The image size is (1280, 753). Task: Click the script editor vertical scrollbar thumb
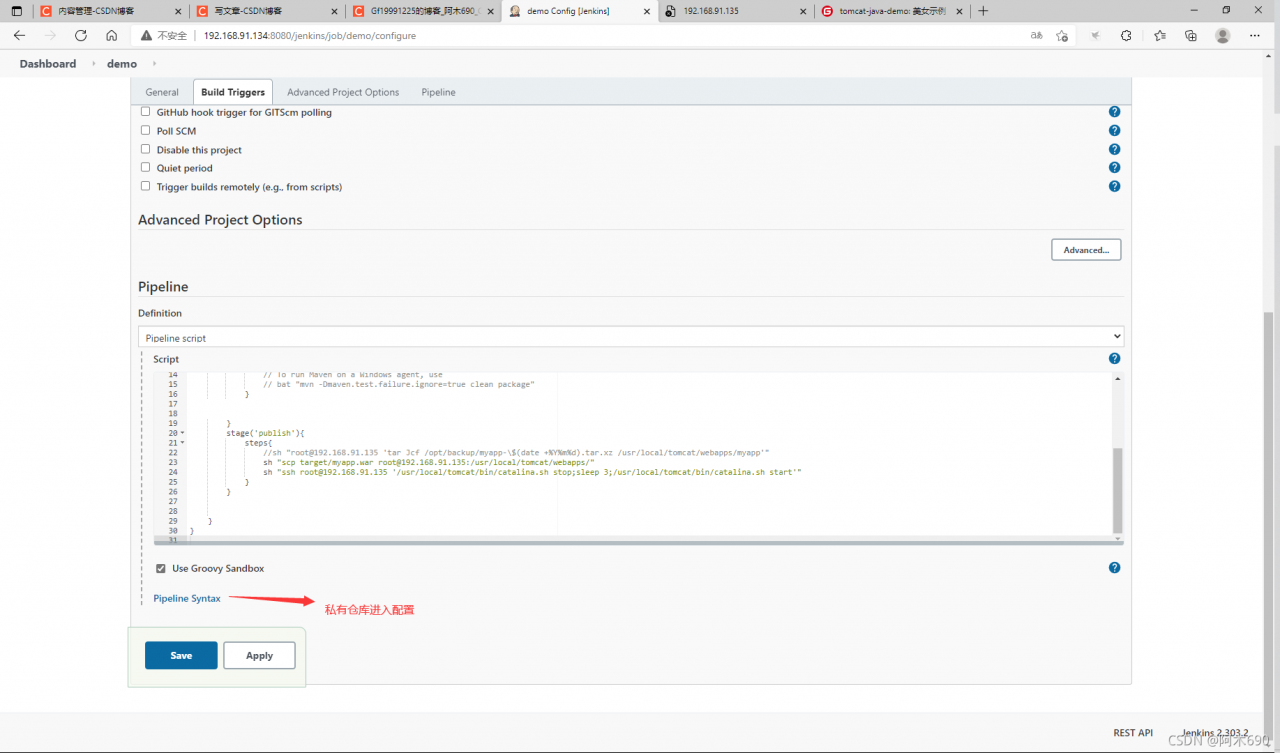pos(1118,490)
